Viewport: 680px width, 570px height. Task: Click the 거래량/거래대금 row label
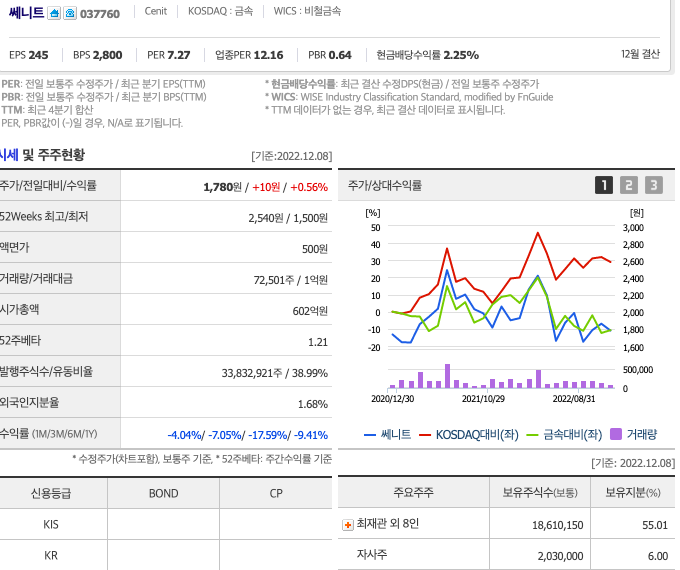coord(36,278)
